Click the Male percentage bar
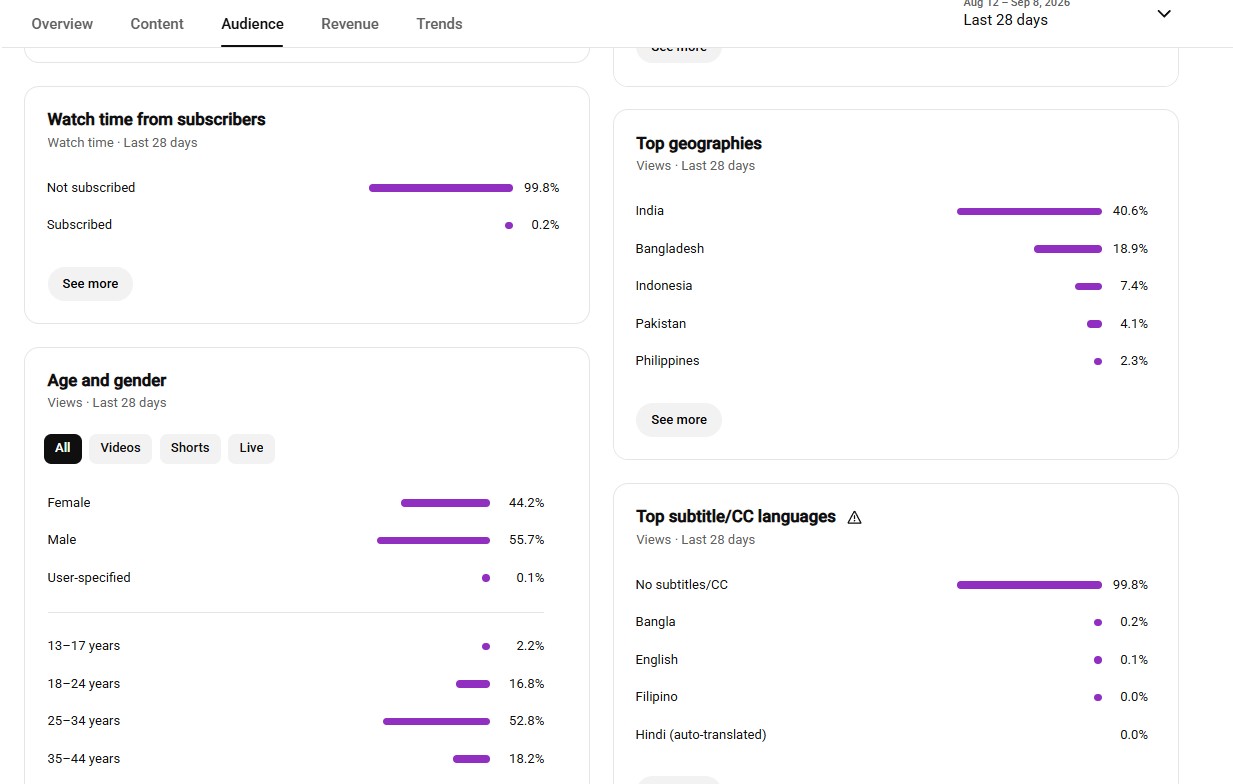This screenshot has width=1233, height=784. pyautogui.click(x=433, y=540)
